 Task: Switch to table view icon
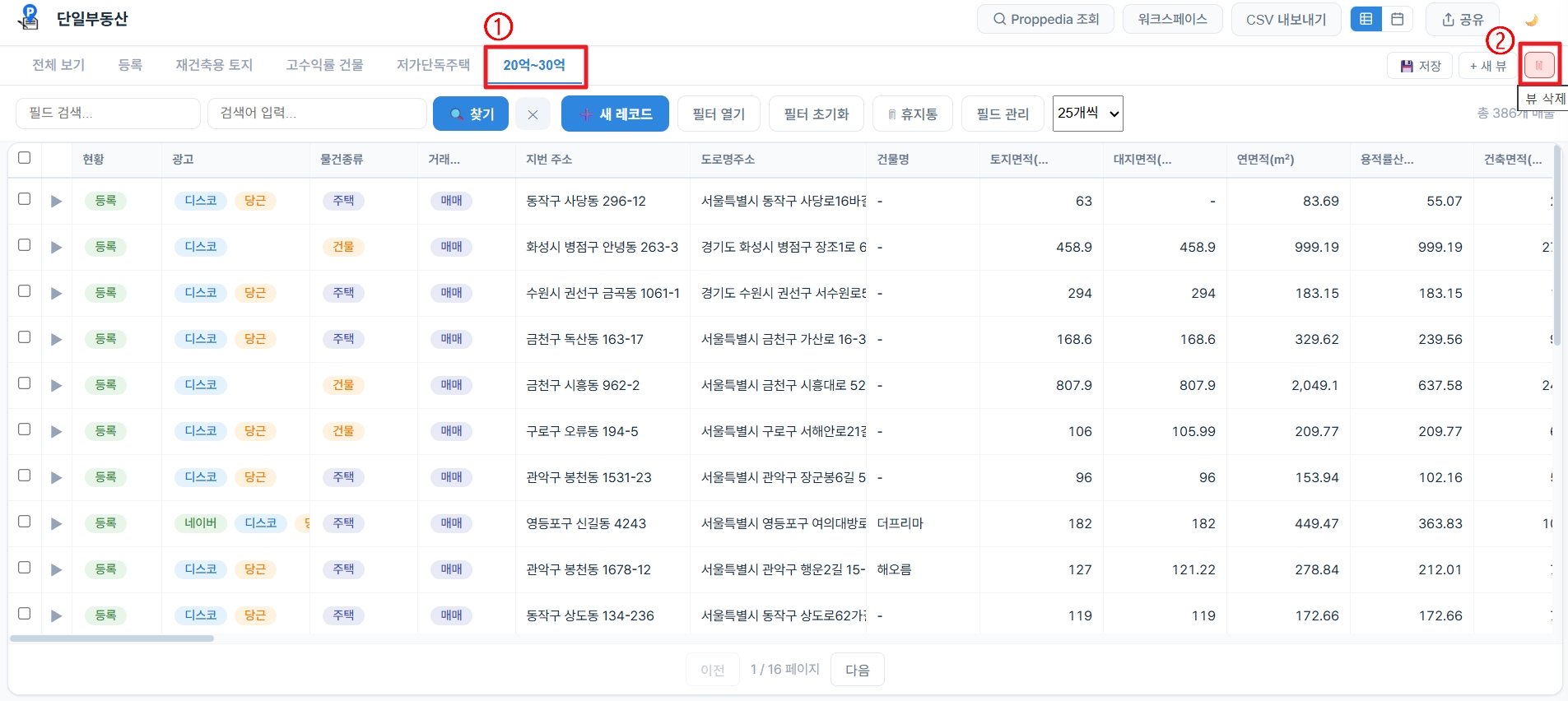click(1366, 19)
